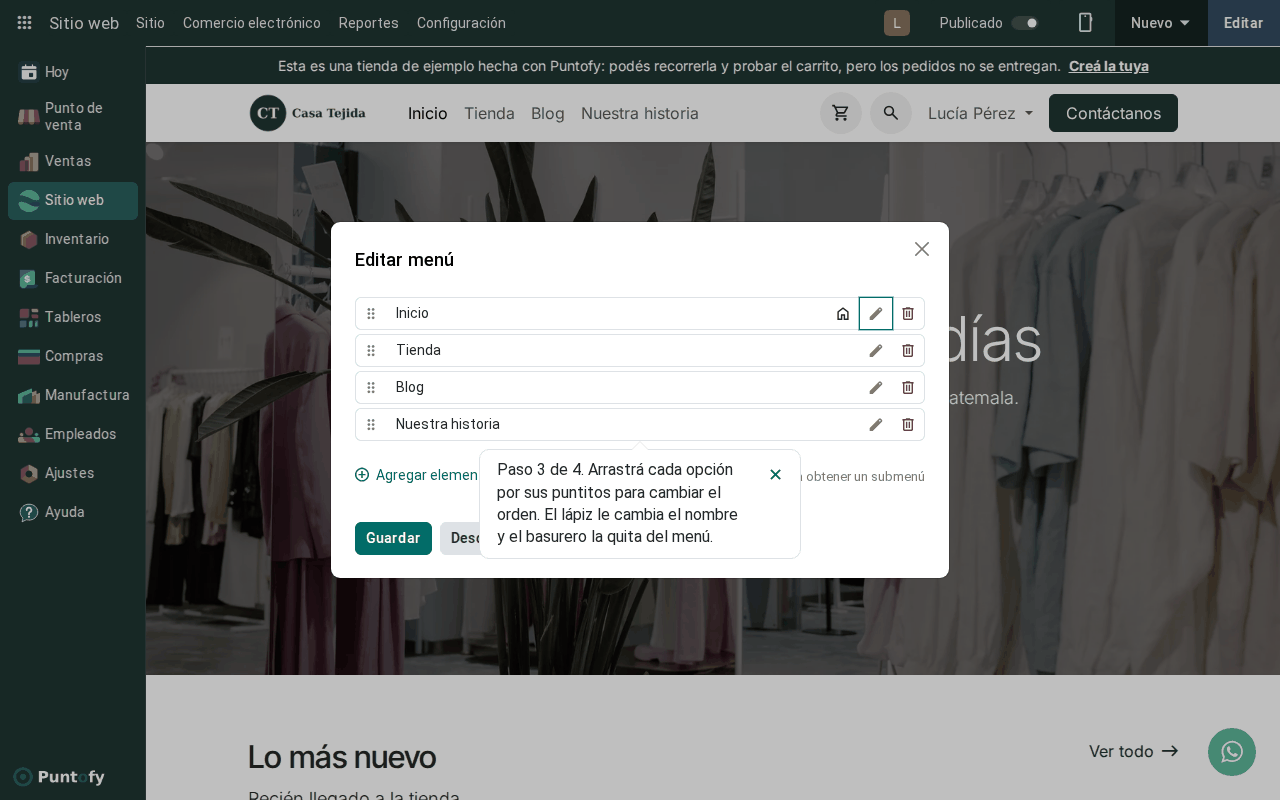The image size is (1280, 800).
Task: Click the home icon on Inicio row
Action: point(843,313)
